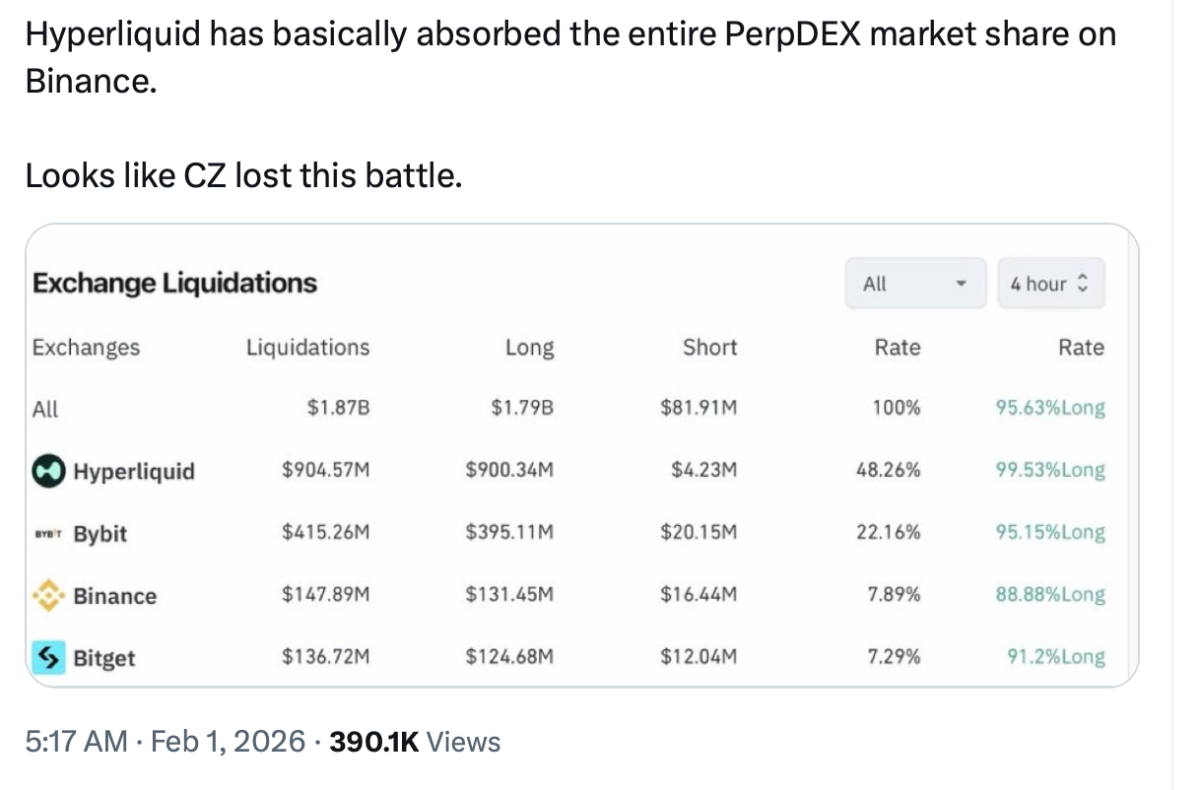The width and height of the screenshot is (1200, 790).
Task: Sort by the Long column header
Action: (x=529, y=348)
